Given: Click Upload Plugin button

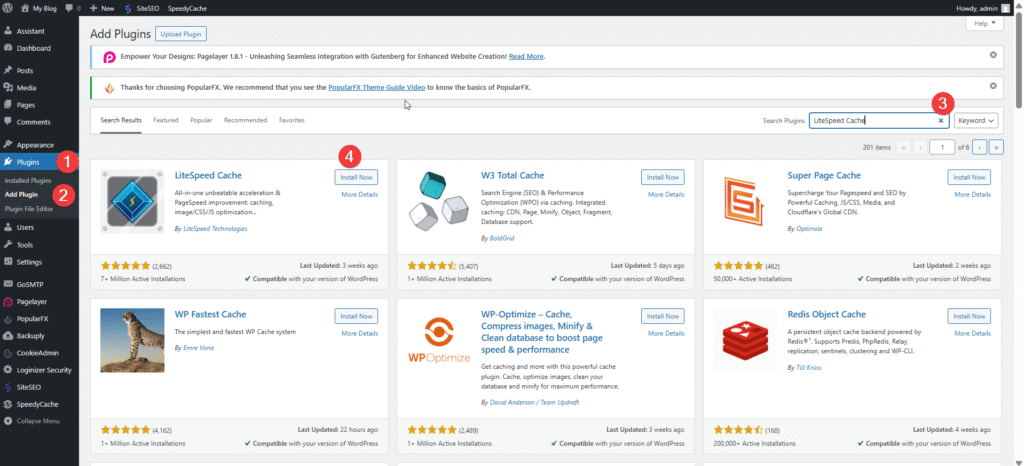Looking at the screenshot, I should (x=181, y=34).
